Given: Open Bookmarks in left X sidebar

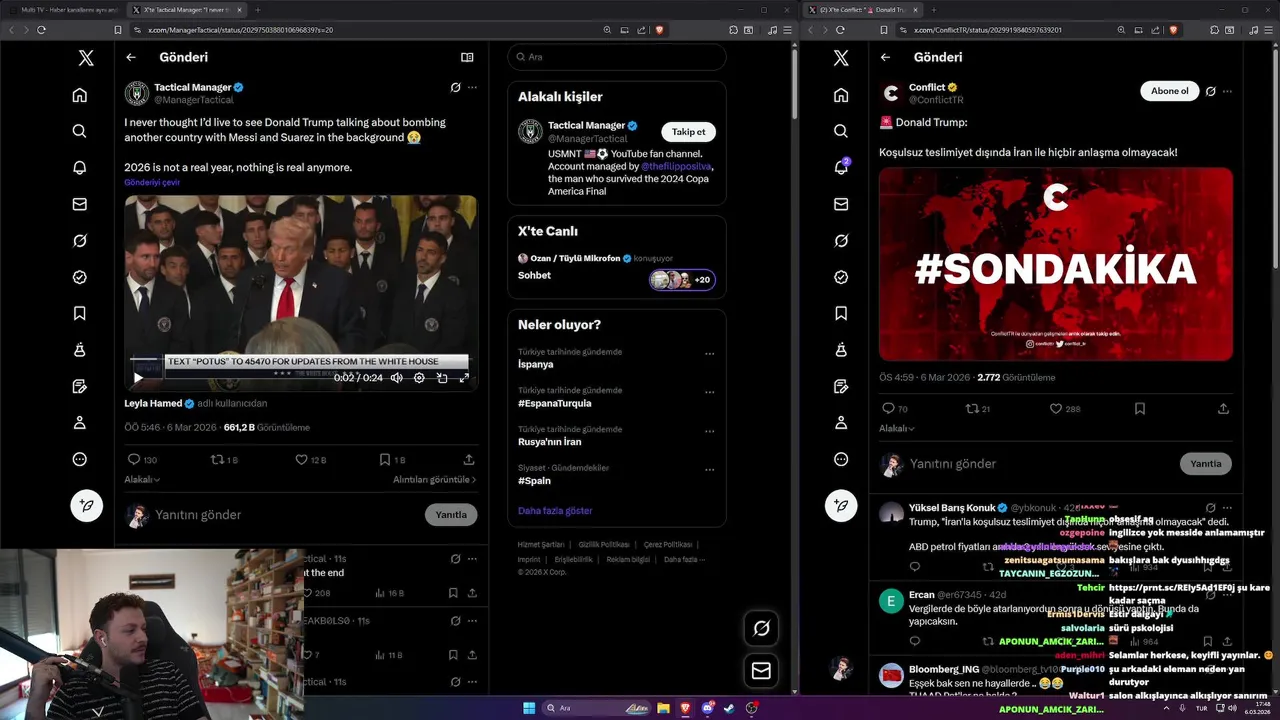Looking at the screenshot, I should tap(79, 313).
